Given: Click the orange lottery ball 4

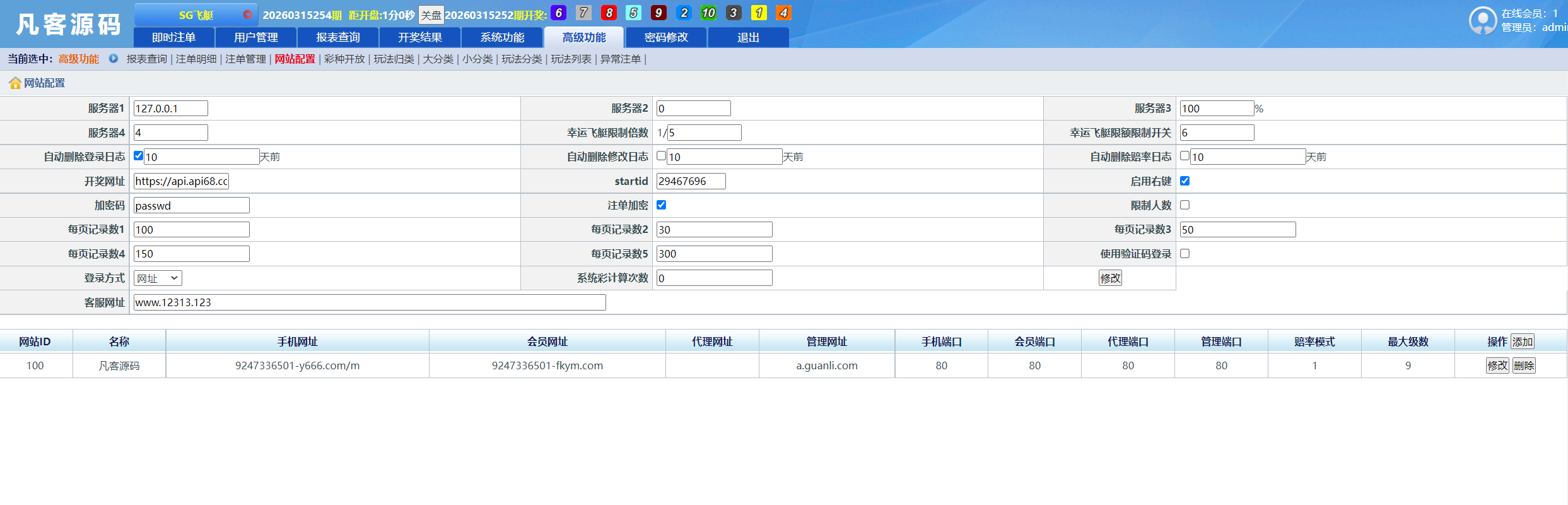Looking at the screenshot, I should pyautogui.click(x=783, y=13).
